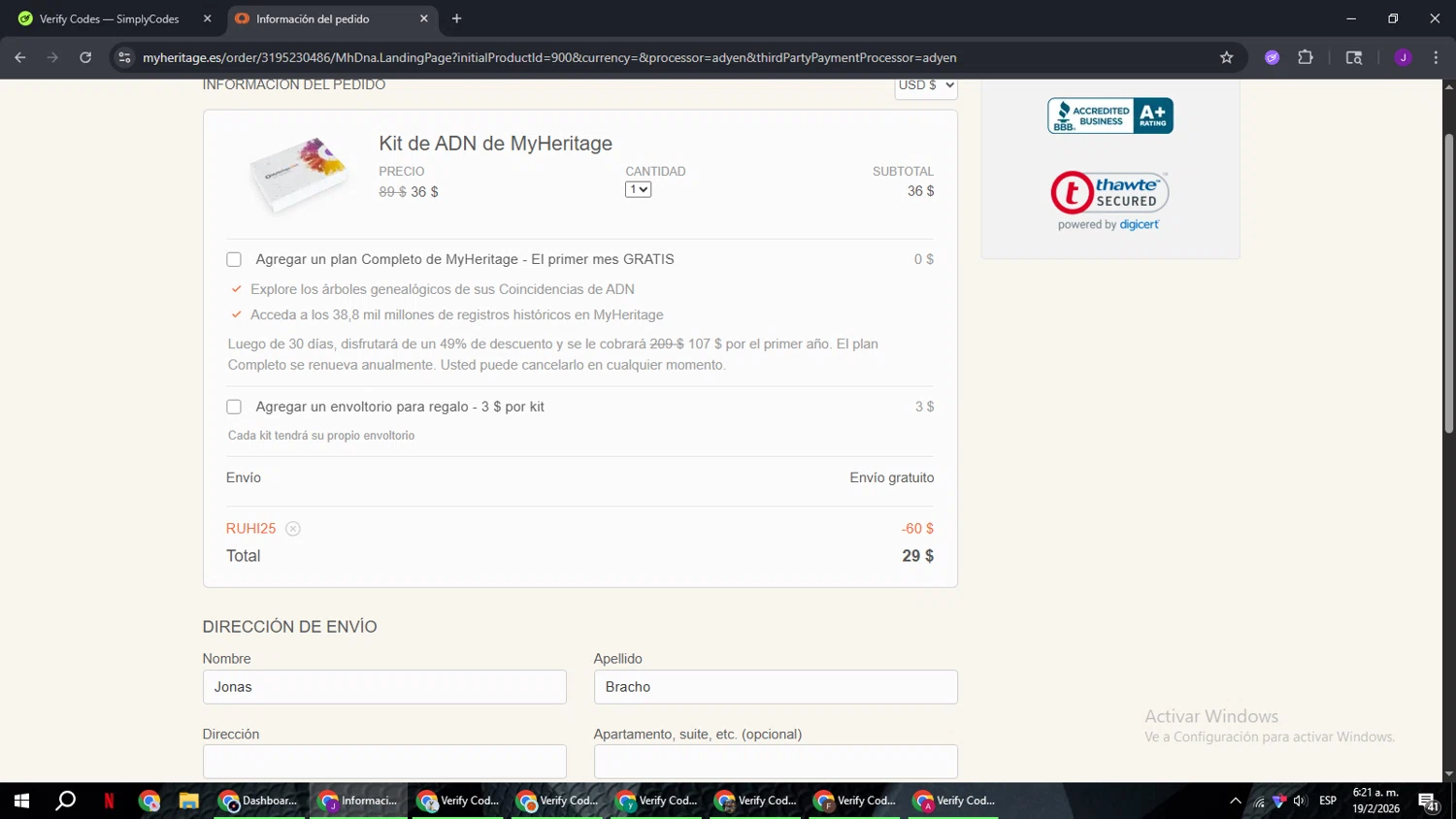Click the empty Dirección input field
This screenshot has height=819, width=1456.
pos(384,762)
